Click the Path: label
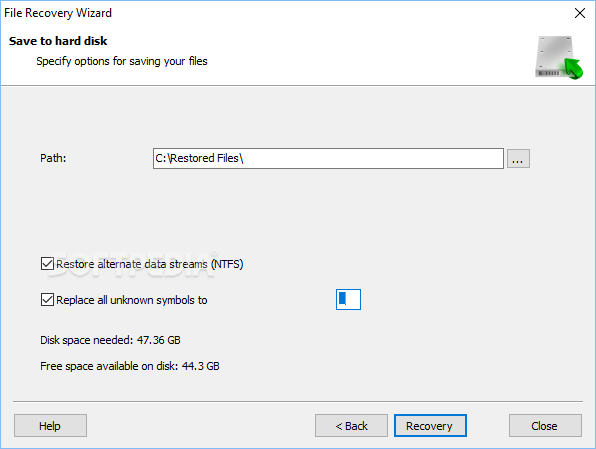 point(53,158)
